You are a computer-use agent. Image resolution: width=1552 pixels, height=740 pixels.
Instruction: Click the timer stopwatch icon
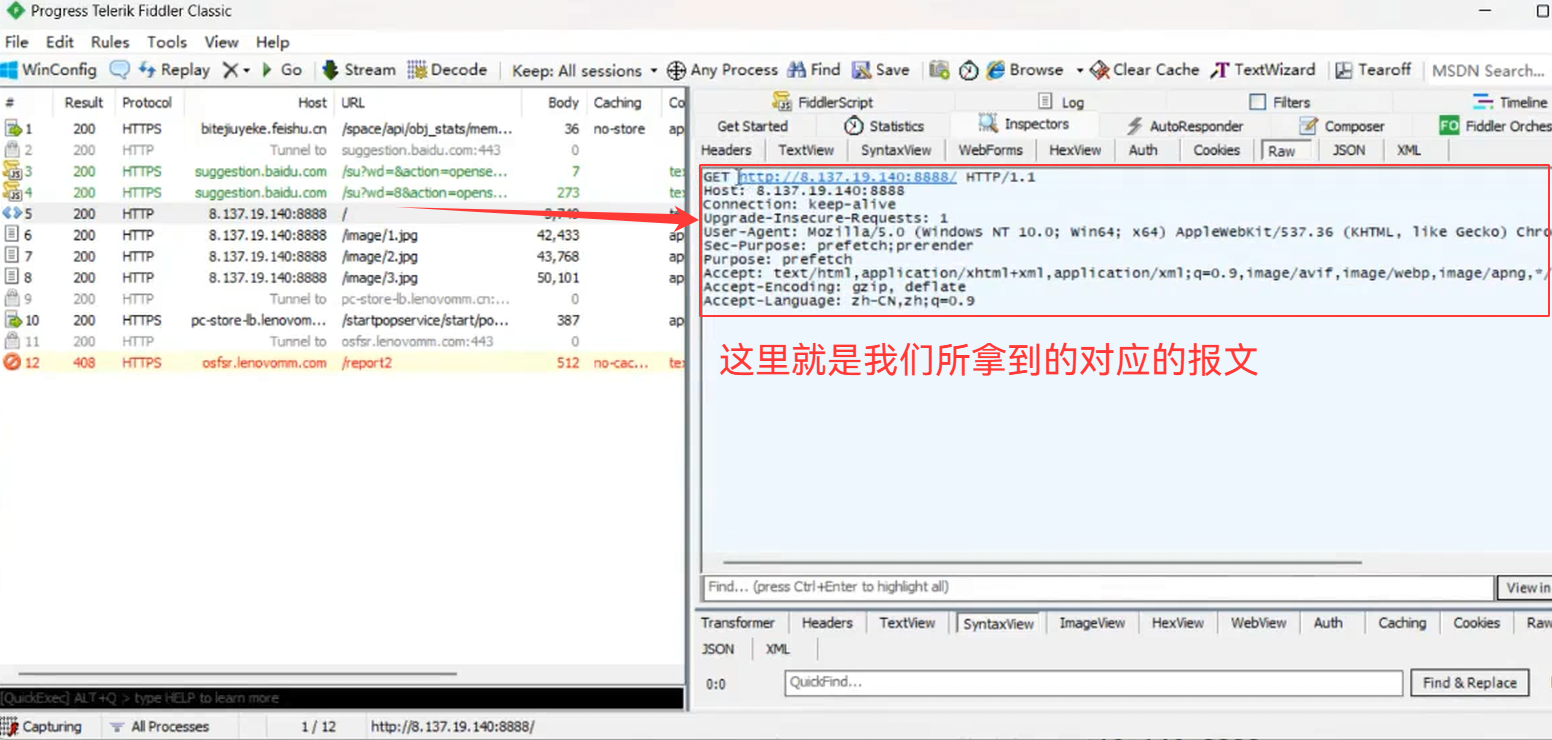(x=968, y=70)
